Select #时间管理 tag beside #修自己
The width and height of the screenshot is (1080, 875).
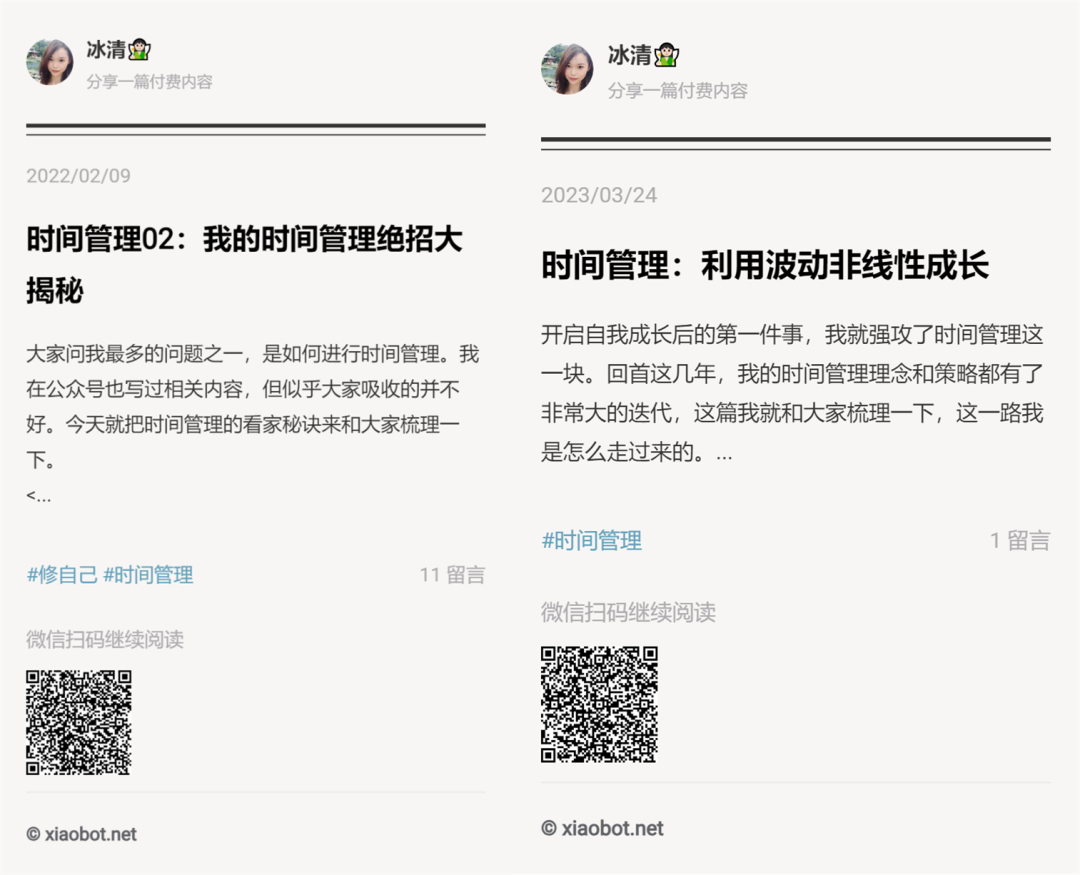click(x=148, y=575)
